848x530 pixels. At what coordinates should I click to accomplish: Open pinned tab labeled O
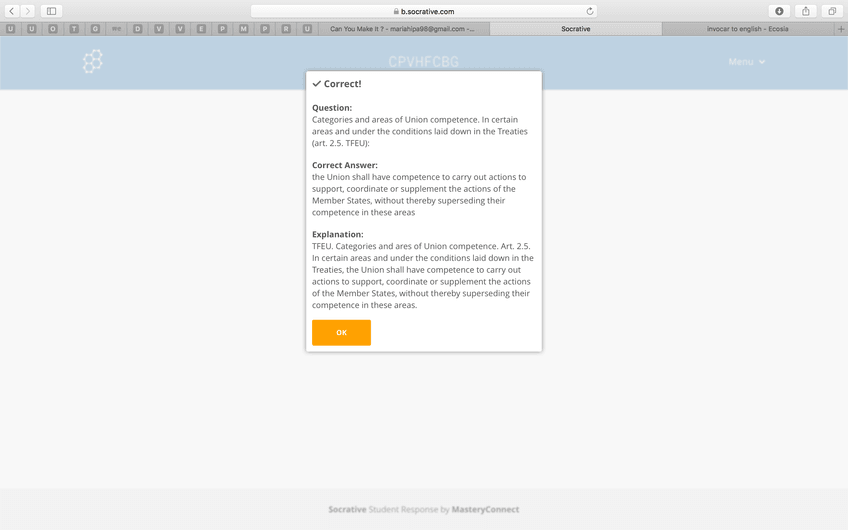(x=52, y=29)
